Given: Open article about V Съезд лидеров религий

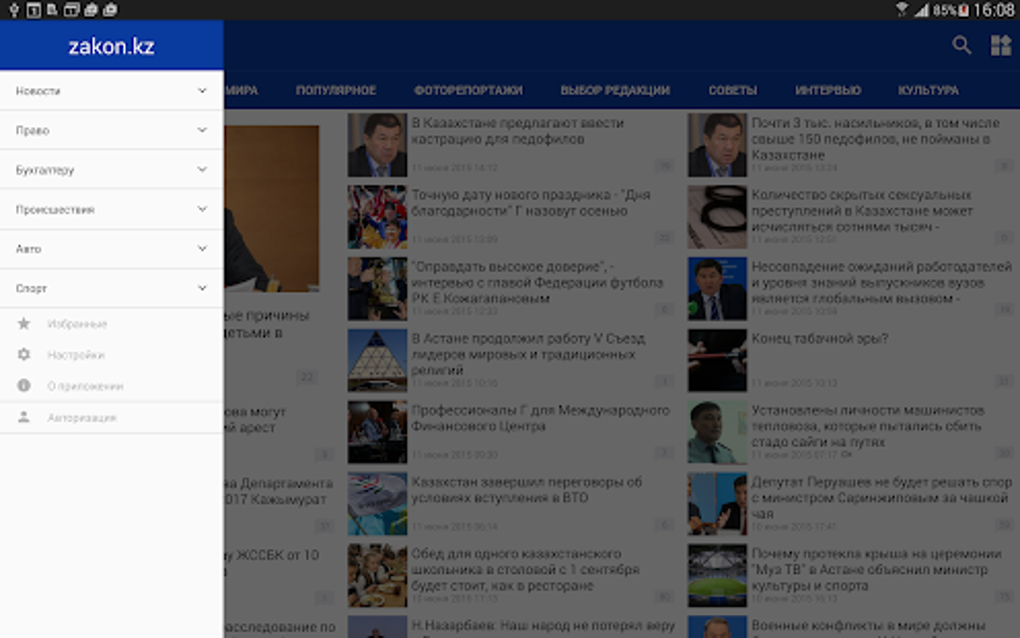Looking at the screenshot, I should [528, 354].
